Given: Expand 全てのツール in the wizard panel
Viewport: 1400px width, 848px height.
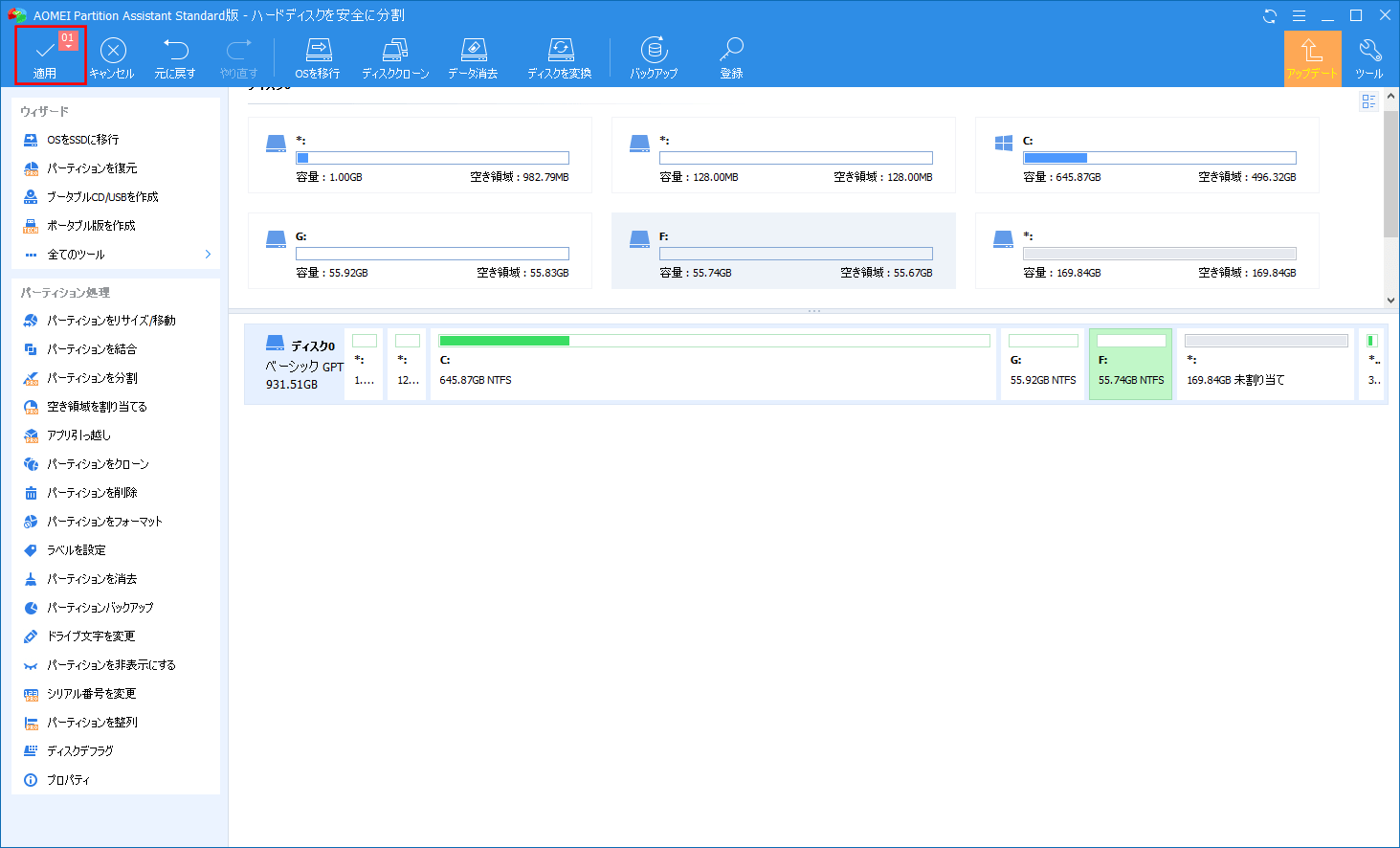Looking at the screenshot, I should click(115, 255).
